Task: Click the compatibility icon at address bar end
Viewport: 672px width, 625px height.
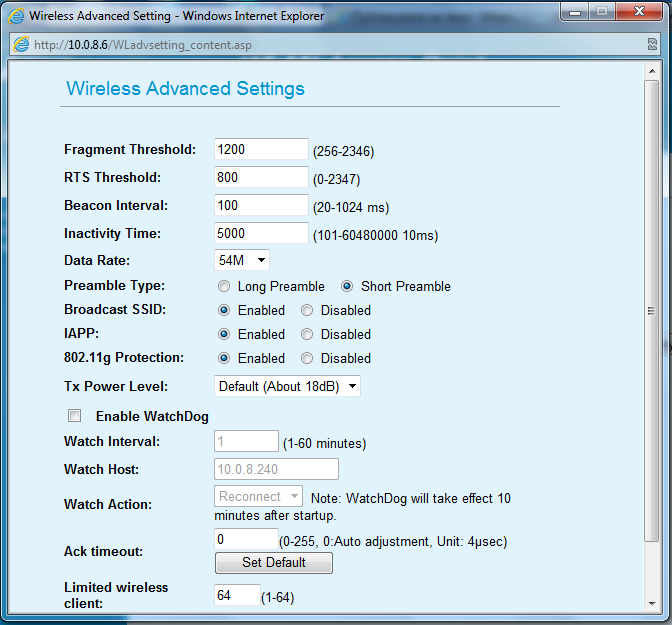Action: (651, 44)
